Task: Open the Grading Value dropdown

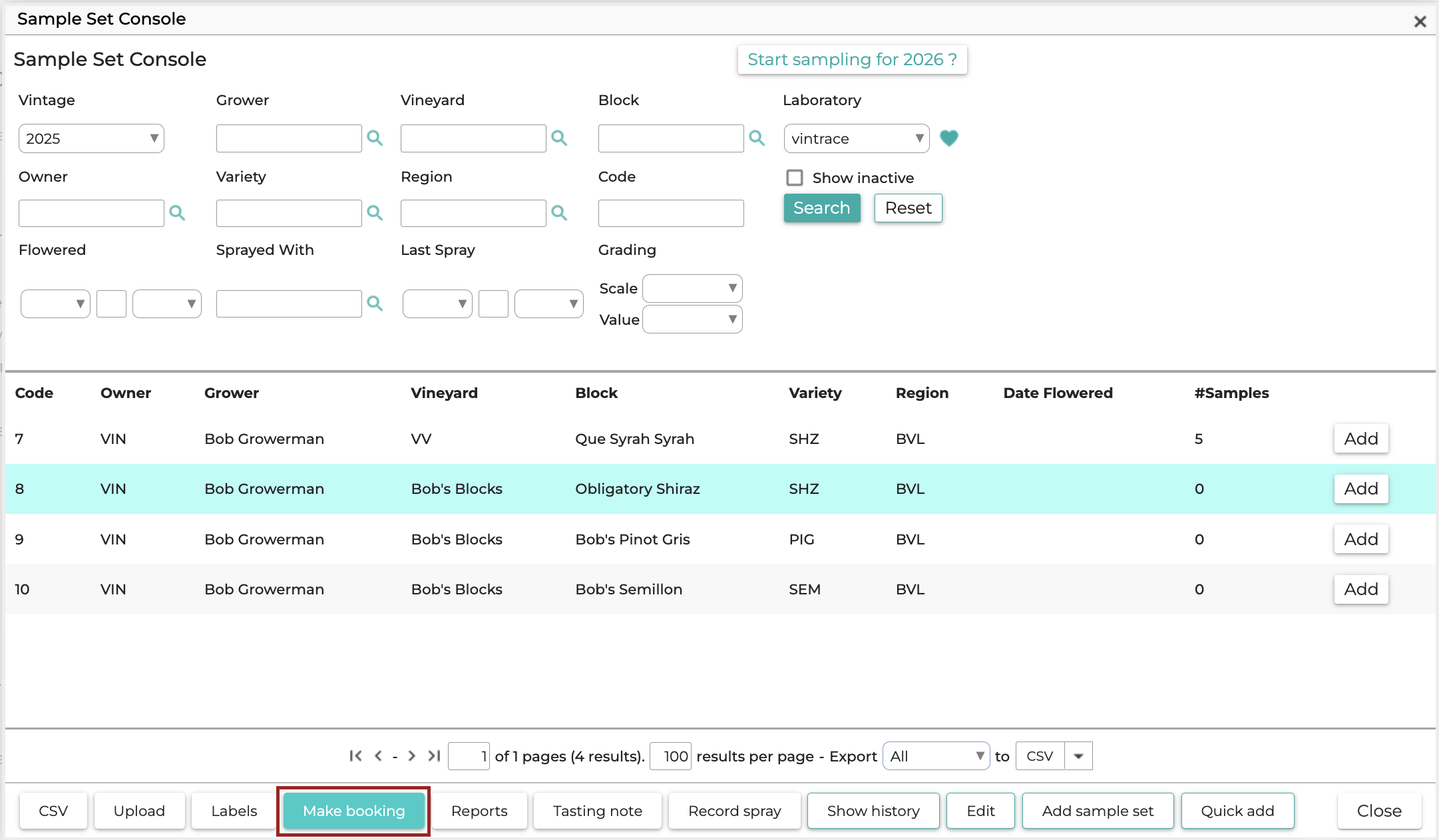Action: click(692, 319)
